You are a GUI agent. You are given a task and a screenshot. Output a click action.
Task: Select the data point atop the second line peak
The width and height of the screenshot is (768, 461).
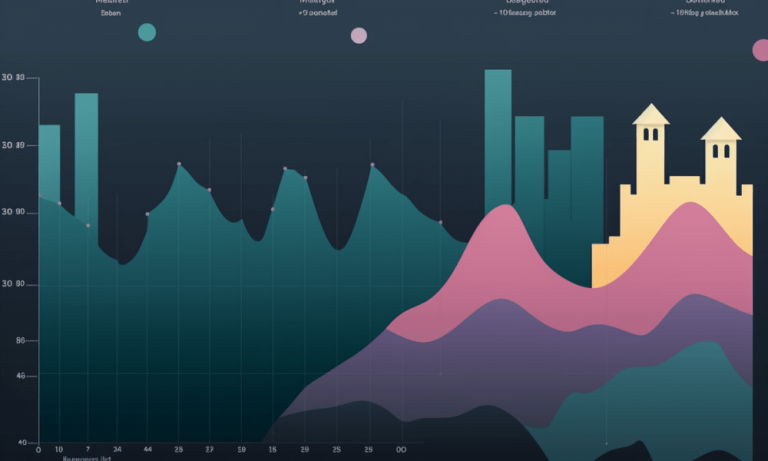click(x=285, y=169)
